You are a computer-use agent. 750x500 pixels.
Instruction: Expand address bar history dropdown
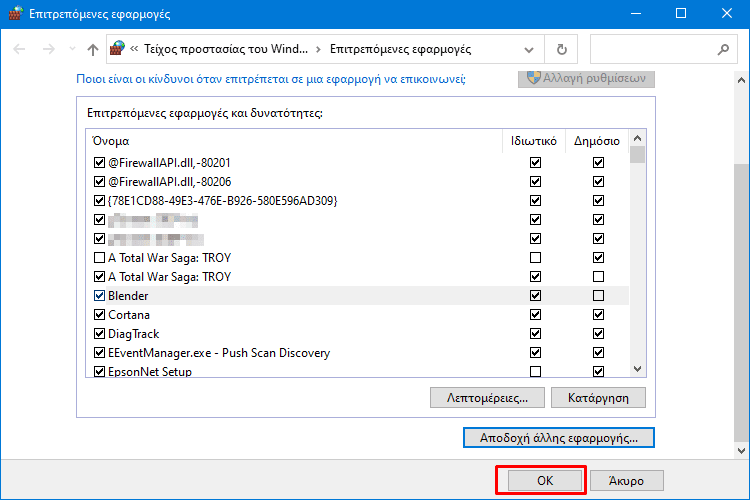[529, 49]
